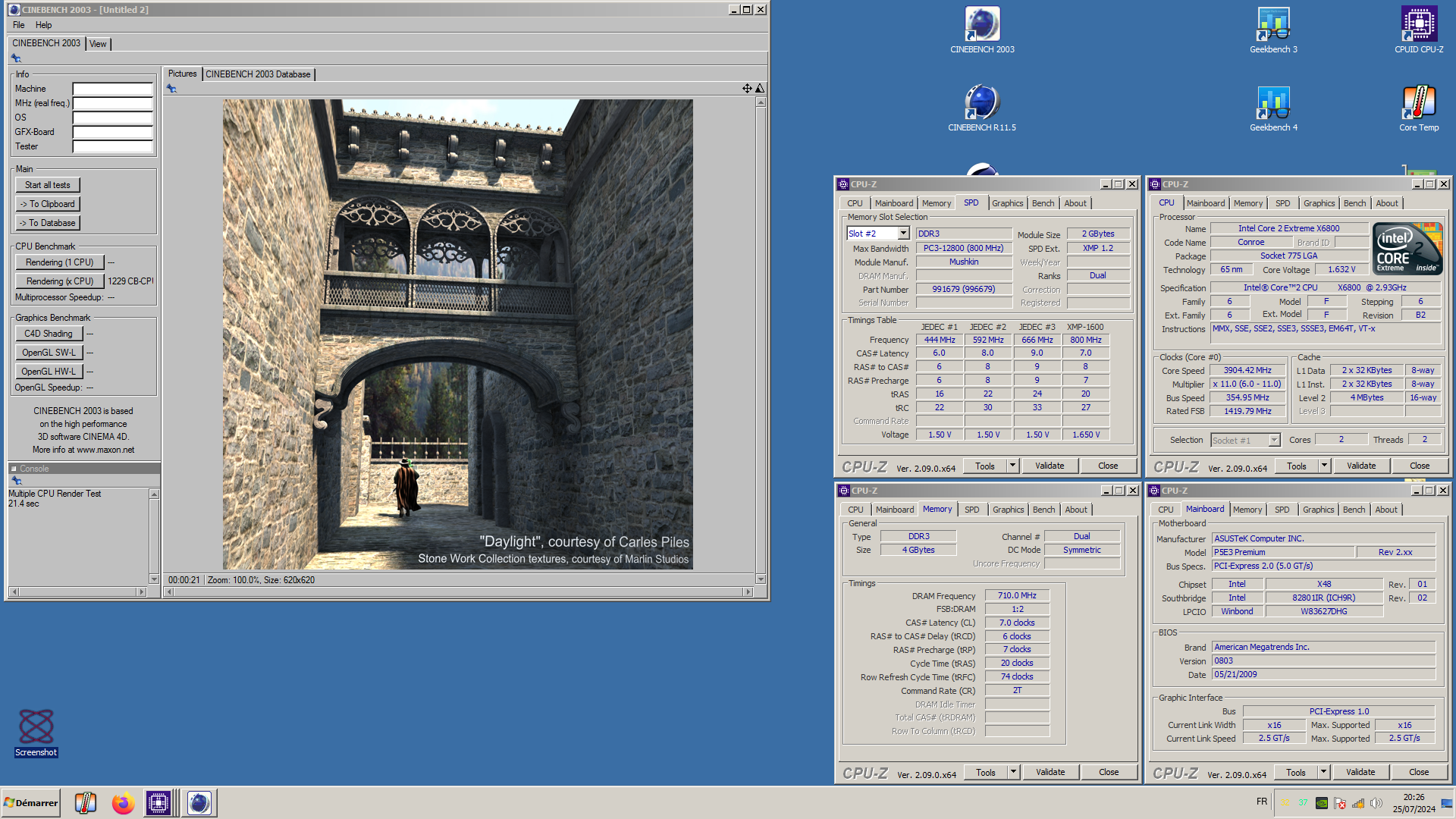Click the move-picture cross arrows icon
The image size is (1456, 819).
[x=747, y=89]
